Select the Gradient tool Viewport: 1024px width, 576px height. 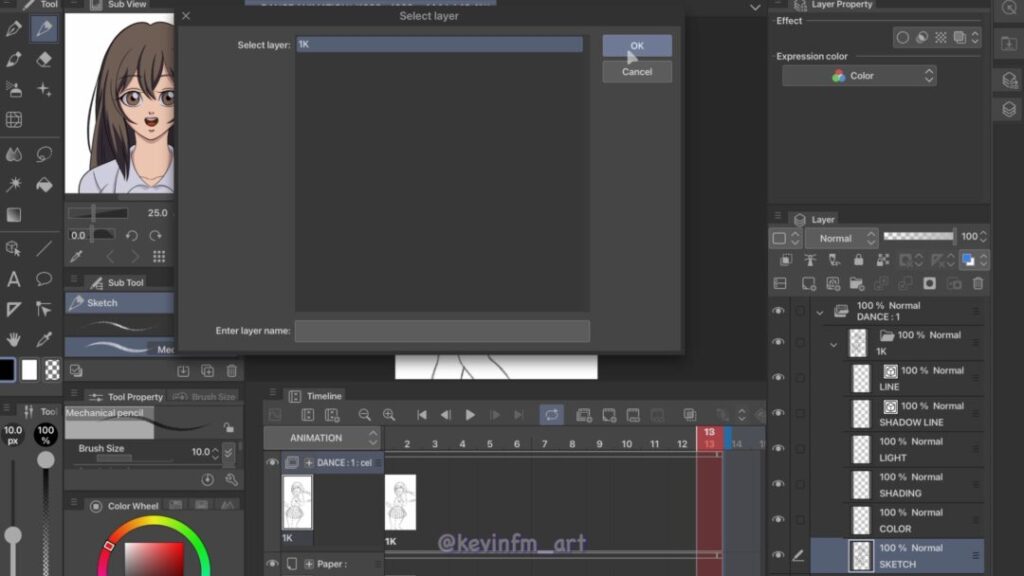point(14,215)
